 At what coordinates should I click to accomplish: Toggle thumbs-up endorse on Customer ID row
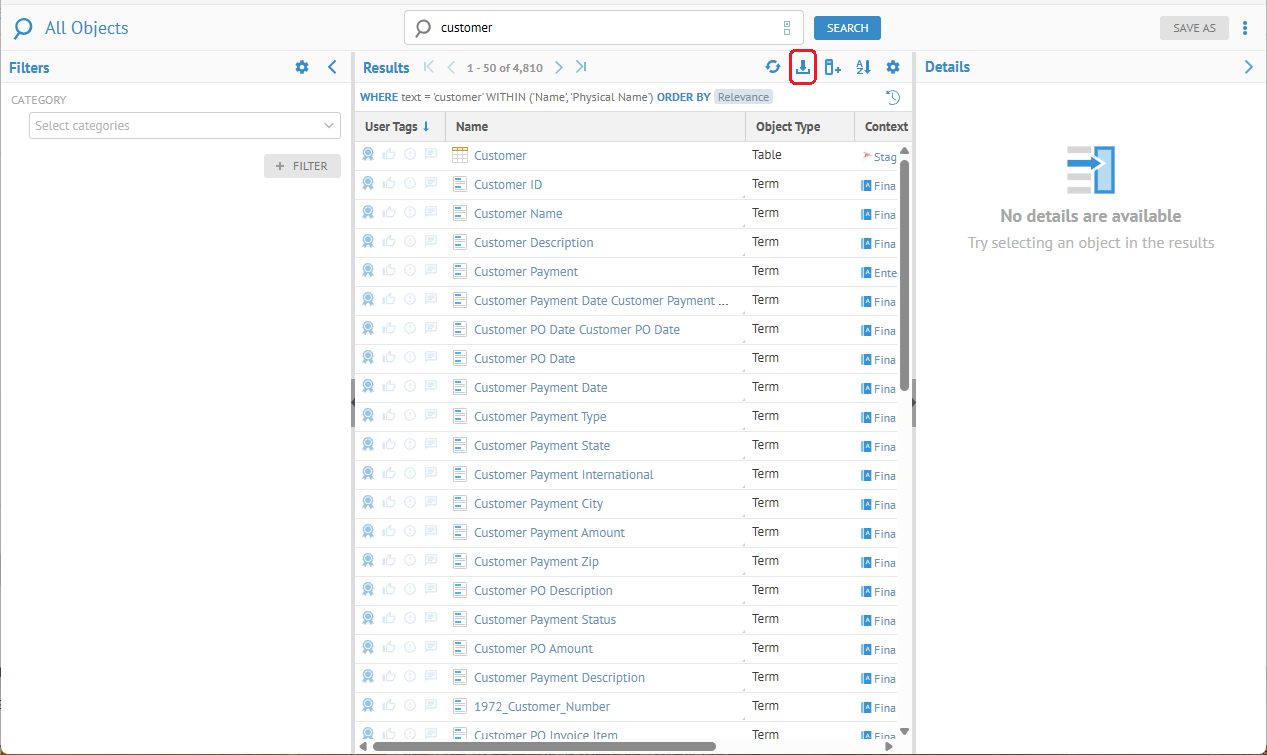pyautogui.click(x=389, y=184)
